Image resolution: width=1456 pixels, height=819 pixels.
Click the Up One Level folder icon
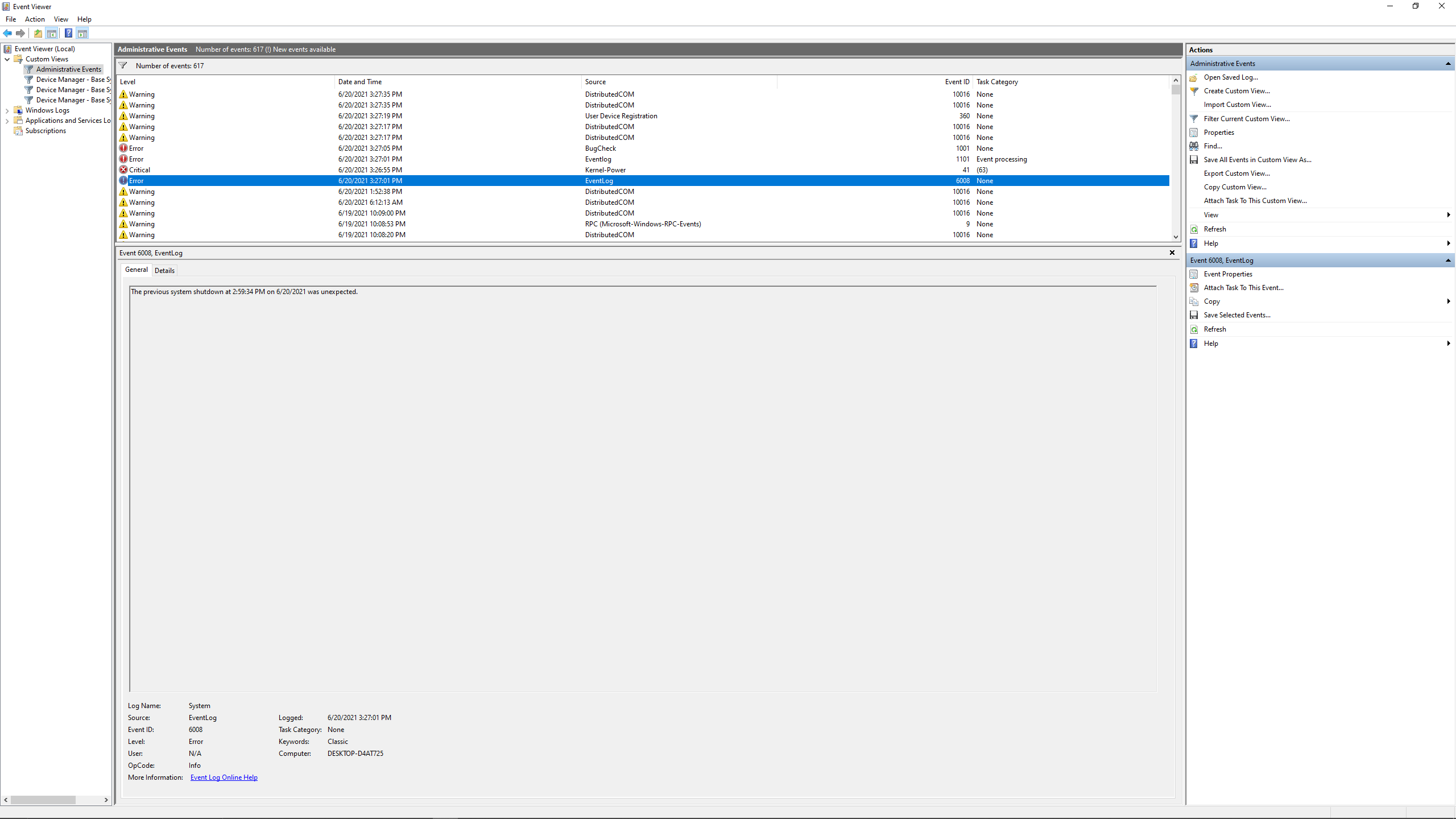point(38,33)
